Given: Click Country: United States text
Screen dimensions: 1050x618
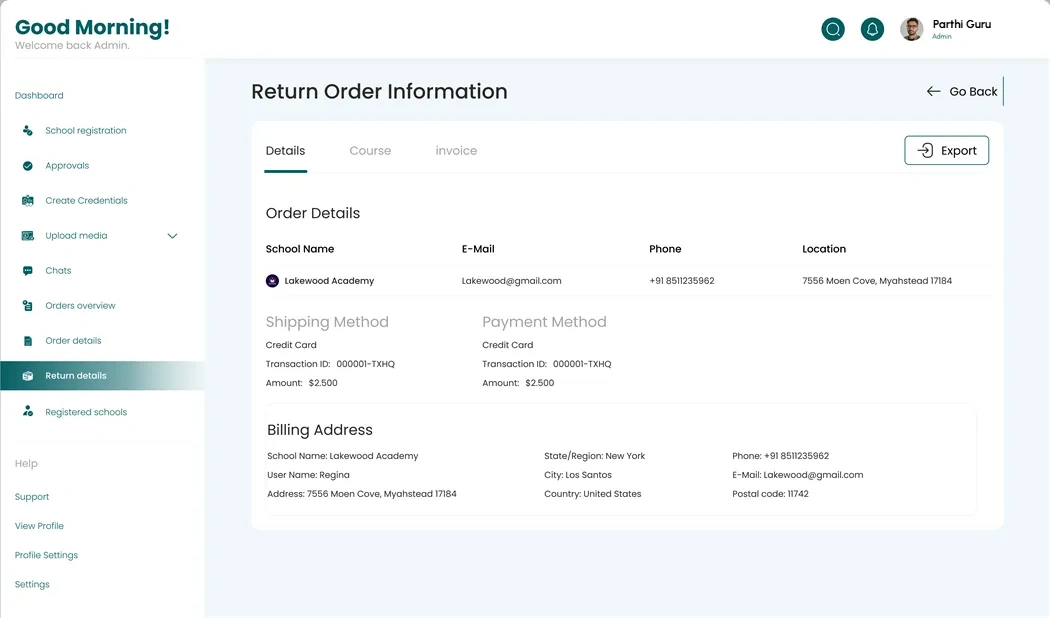Looking at the screenshot, I should 593,493.
